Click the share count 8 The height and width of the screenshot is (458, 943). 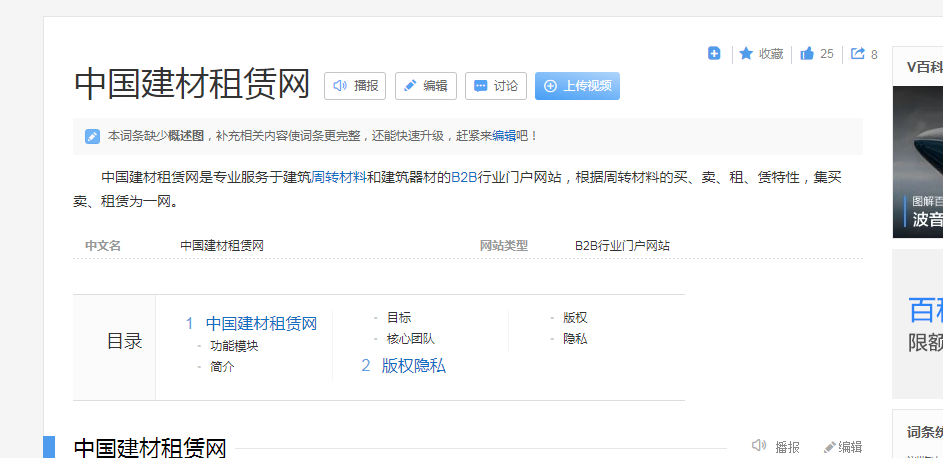point(874,55)
